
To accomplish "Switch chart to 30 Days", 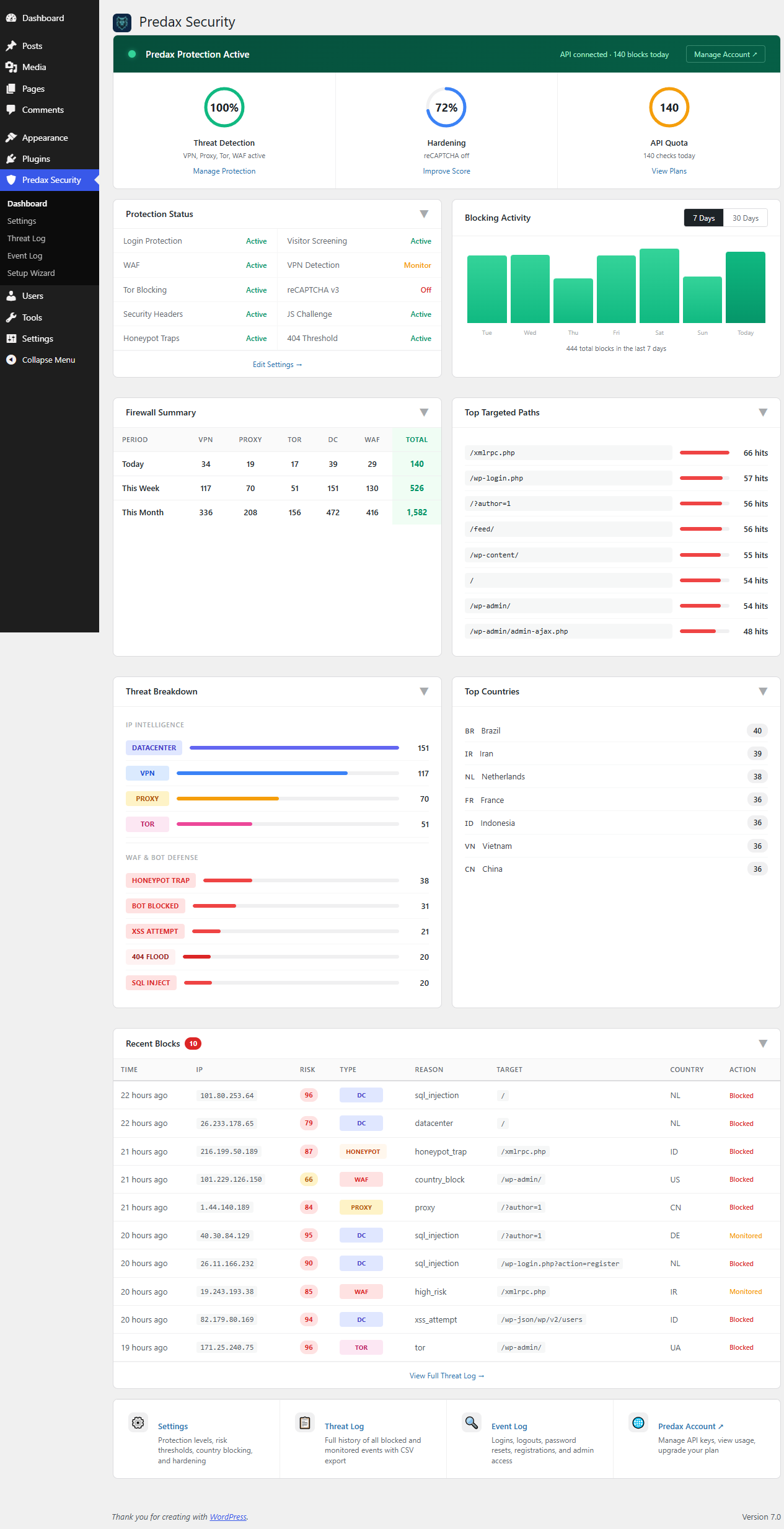I will [746, 218].
